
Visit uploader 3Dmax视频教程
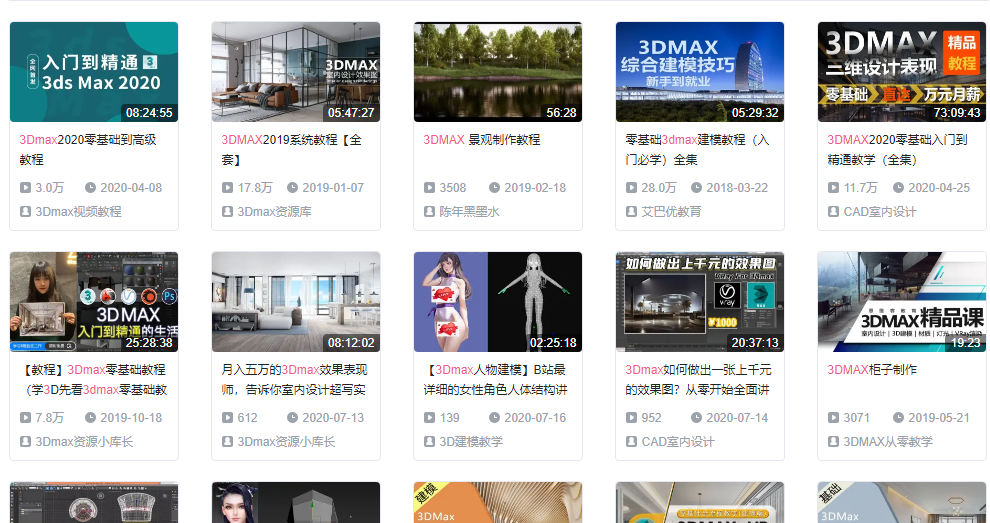coord(78,212)
